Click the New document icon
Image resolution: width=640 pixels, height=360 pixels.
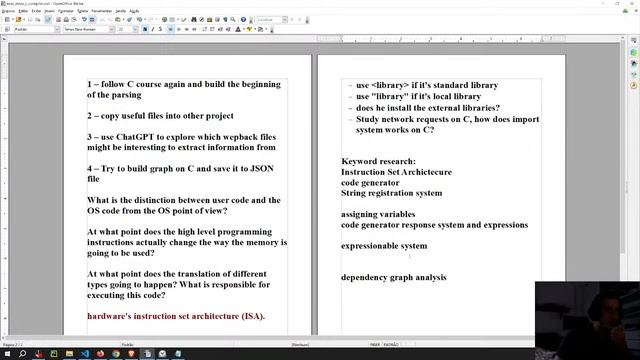tap(7, 20)
